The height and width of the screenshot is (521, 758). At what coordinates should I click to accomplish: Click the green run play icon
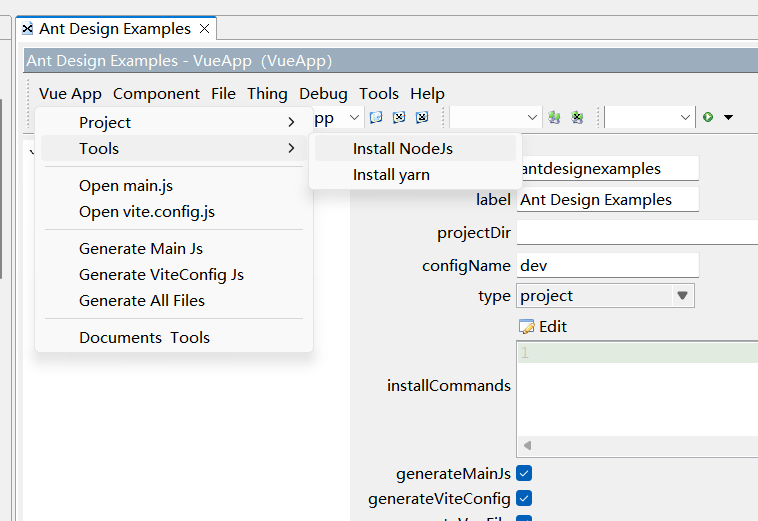tap(708, 117)
